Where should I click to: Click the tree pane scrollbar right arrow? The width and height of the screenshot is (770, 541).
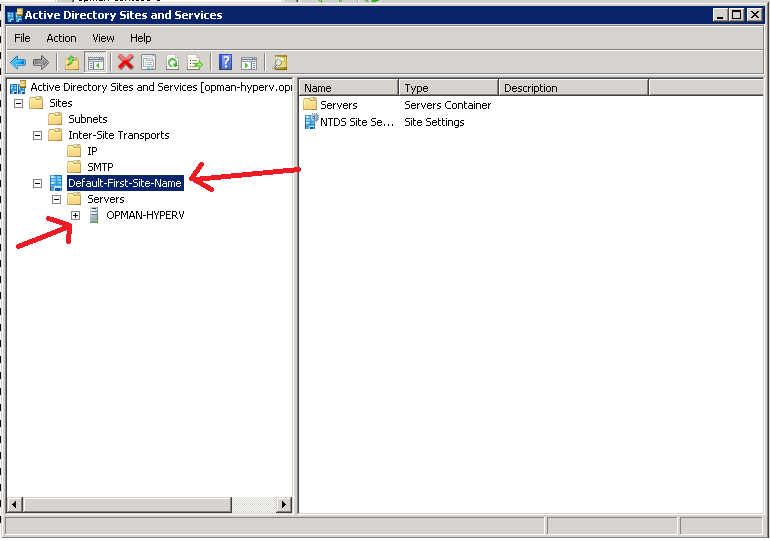pos(284,505)
